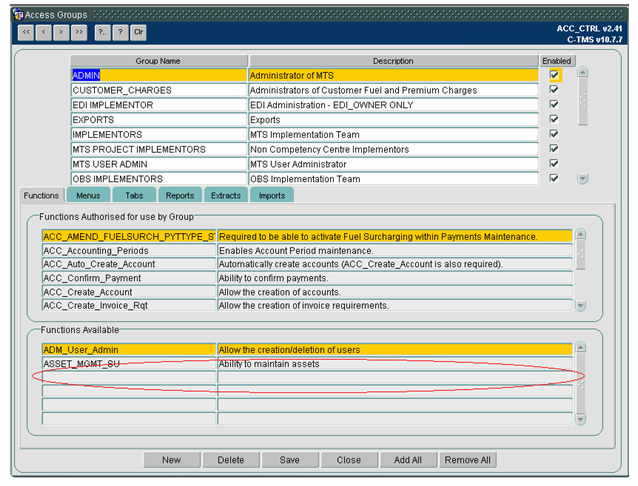Select the CUSTOMER_CHARGES group row

click(x=159, y=90)
